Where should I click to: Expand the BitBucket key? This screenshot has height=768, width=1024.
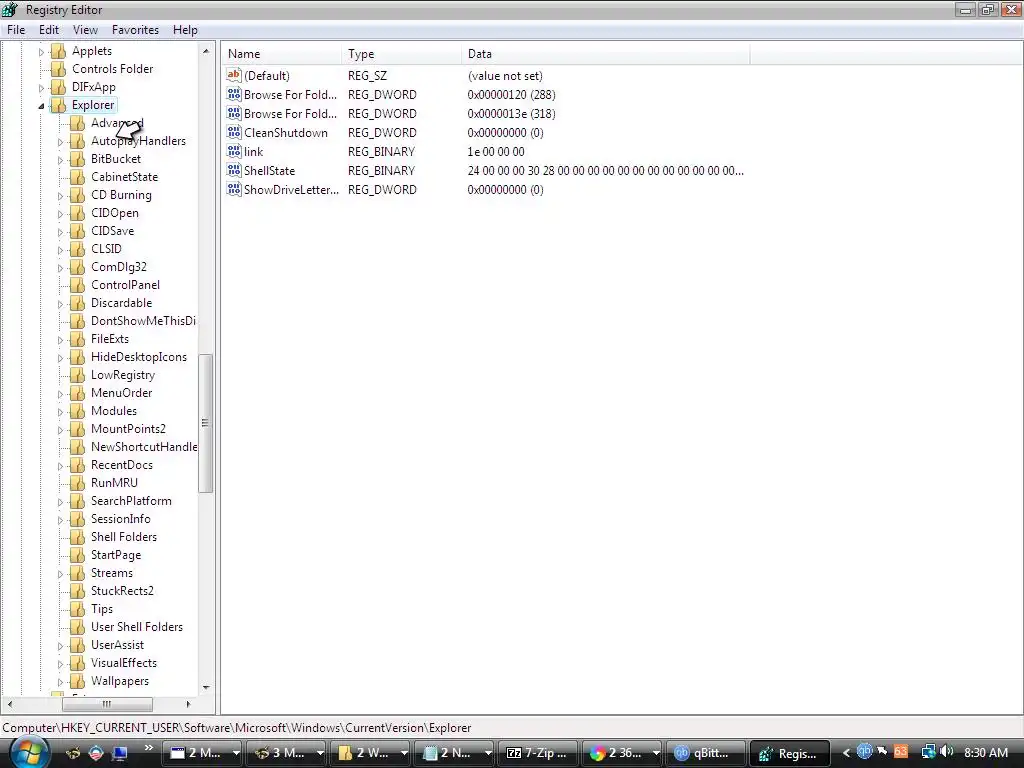(x=60, y=159)
